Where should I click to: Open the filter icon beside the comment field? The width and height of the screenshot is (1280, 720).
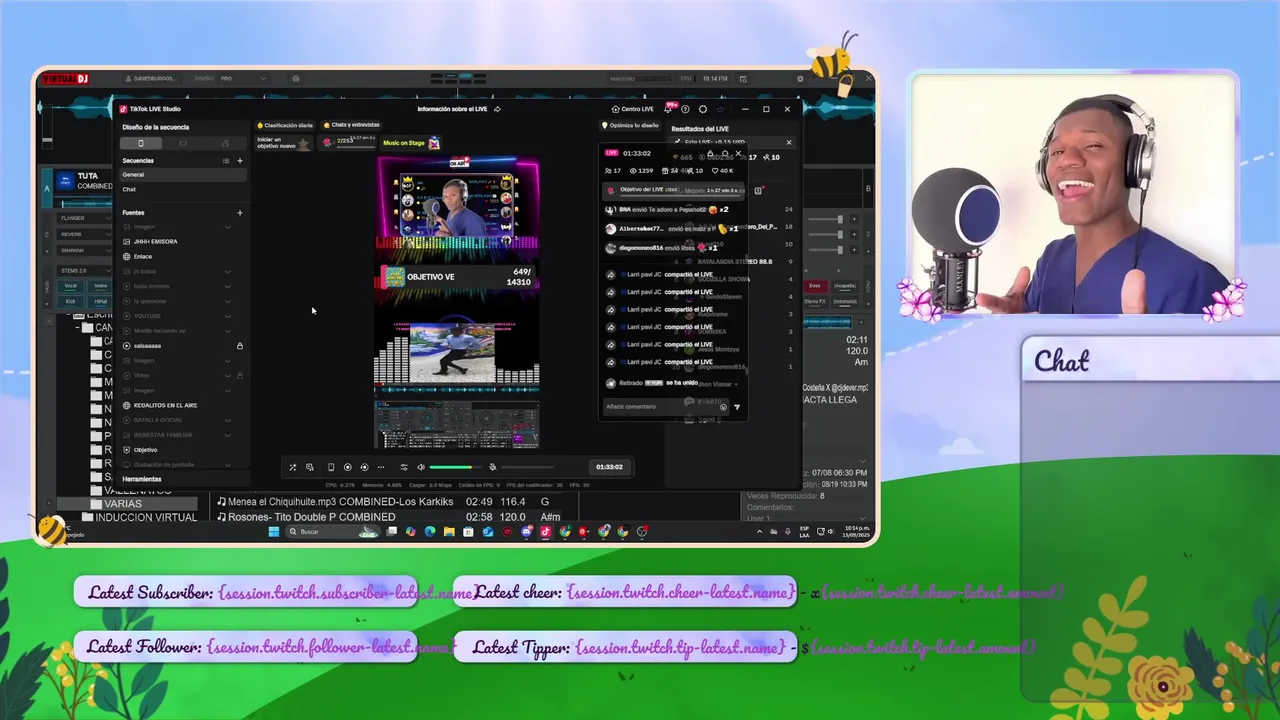click(x=737, y=407)
